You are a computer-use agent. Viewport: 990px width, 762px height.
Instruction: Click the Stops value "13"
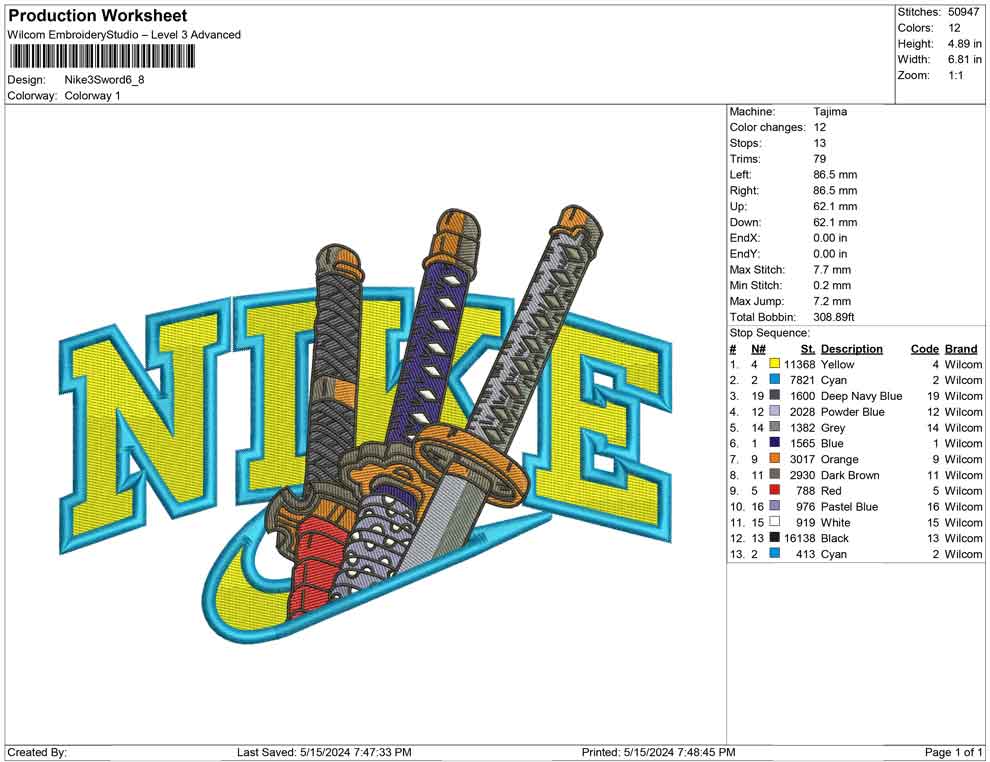[x=820, y=143]
